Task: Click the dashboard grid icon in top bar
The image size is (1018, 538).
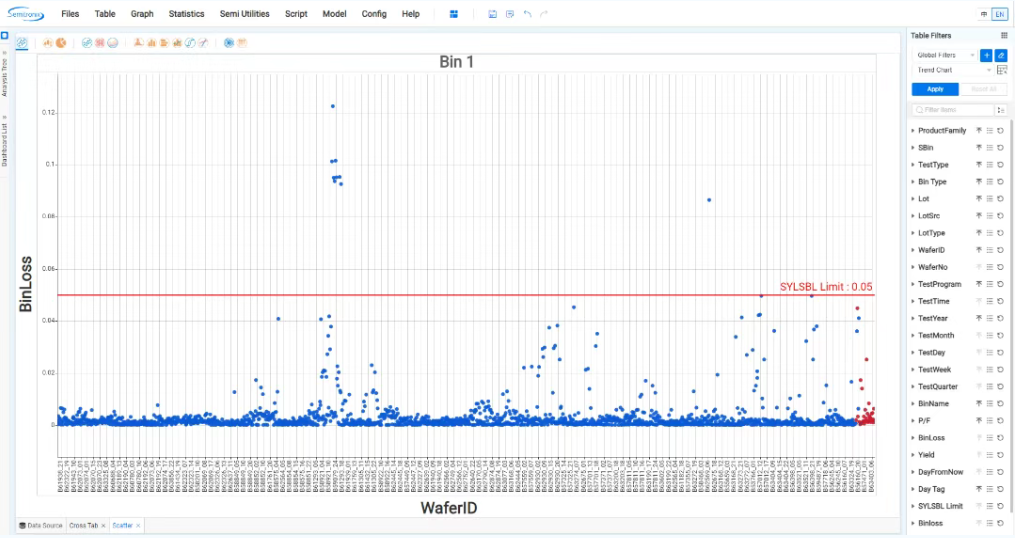Action: (454, 14)
